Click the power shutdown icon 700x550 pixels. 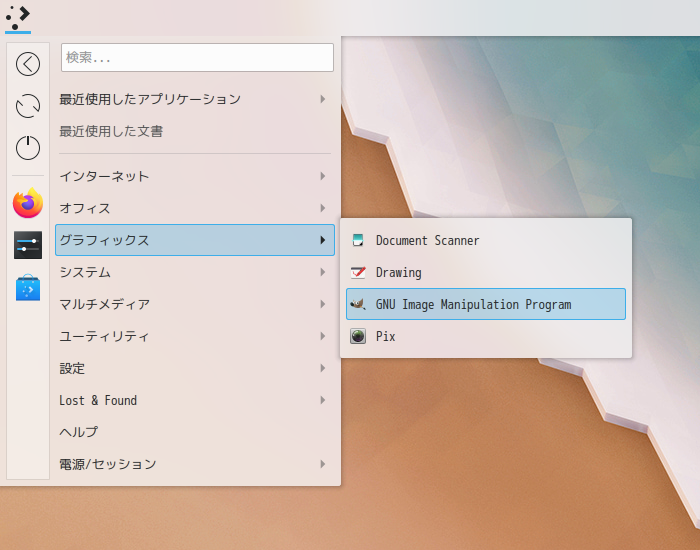(28, 148)
